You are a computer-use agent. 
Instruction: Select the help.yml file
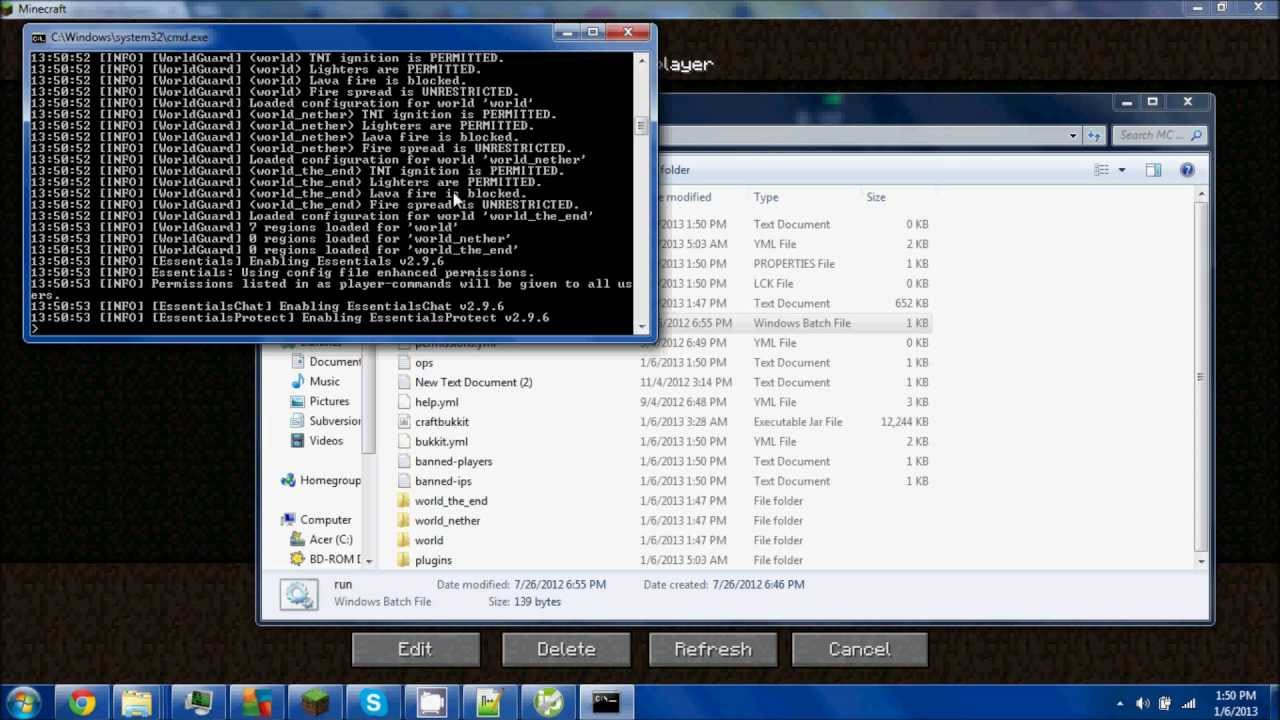(x=436, y=402)
